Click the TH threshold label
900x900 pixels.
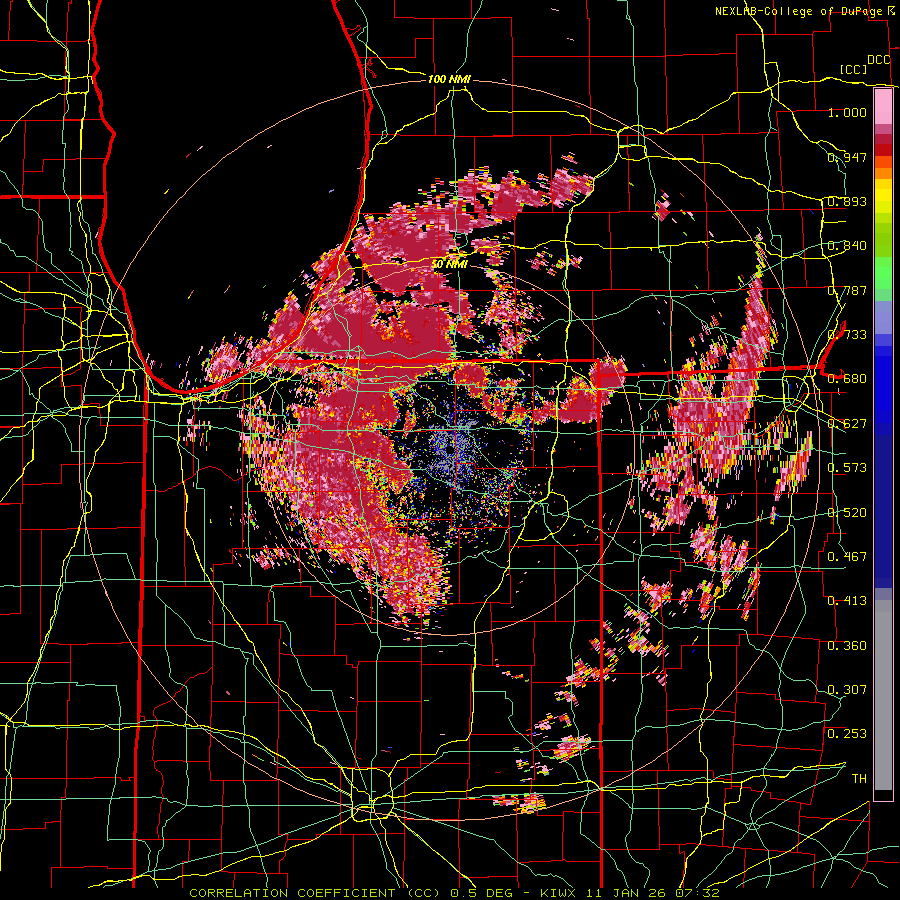(859, 778)
